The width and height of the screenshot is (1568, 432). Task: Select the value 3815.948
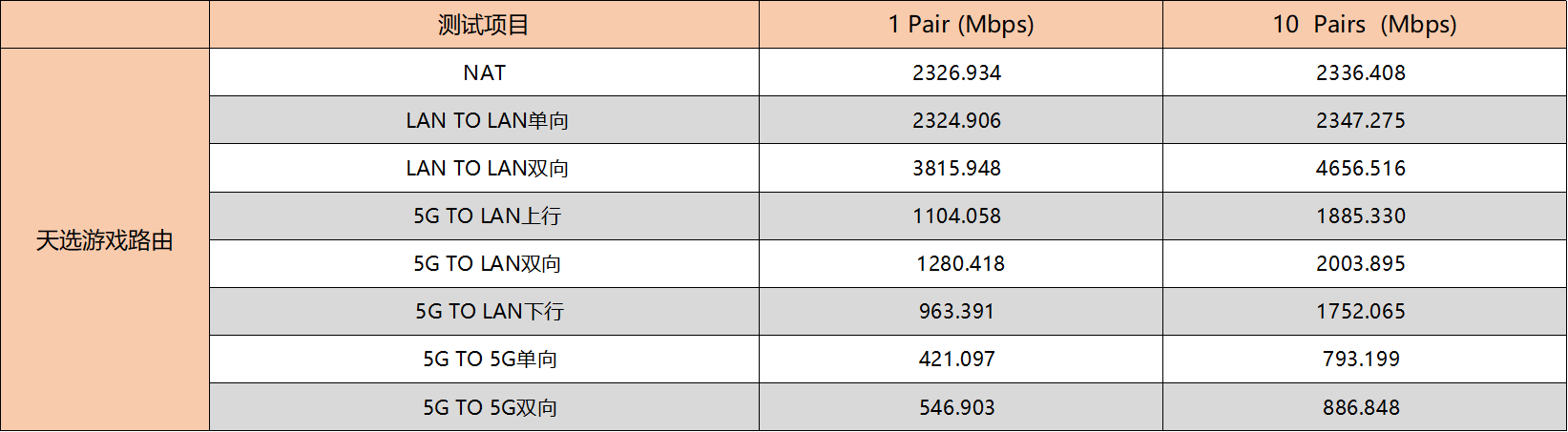point(957,168)
